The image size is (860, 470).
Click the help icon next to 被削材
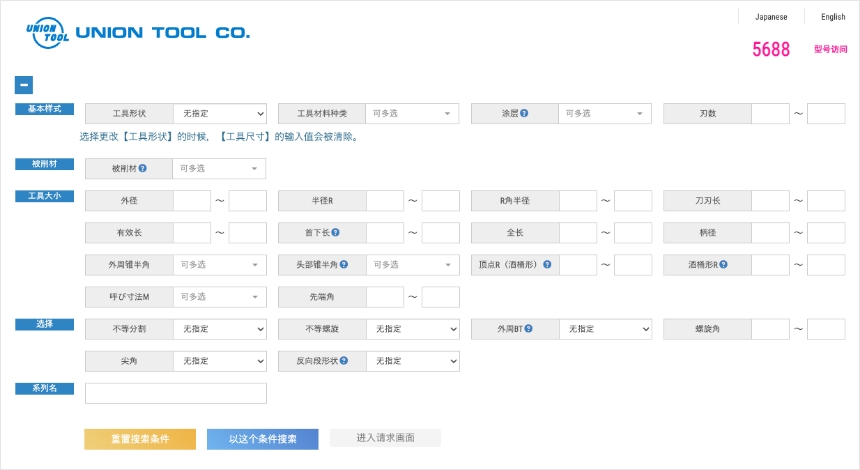(143, 169)
